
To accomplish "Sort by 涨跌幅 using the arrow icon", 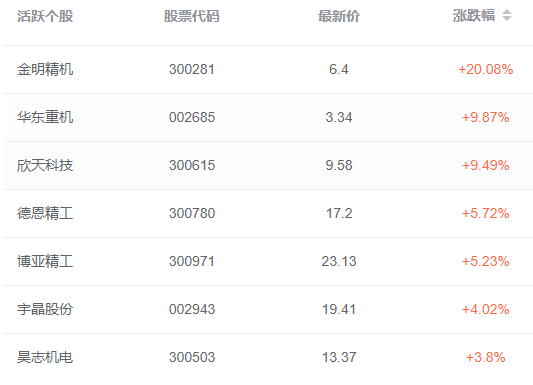I will [x=507, y=15].
